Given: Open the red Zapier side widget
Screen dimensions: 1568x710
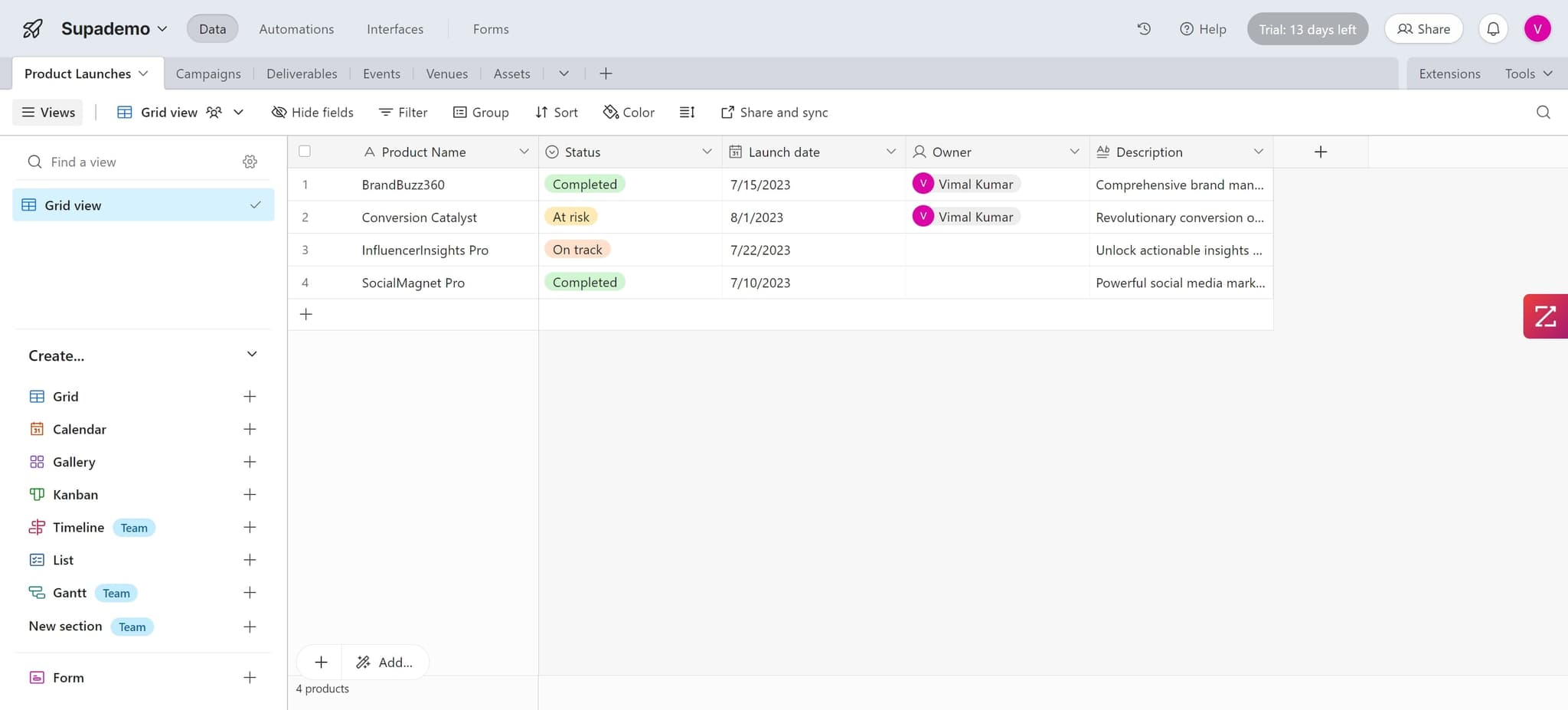Looking at the screenshot, I should pos(1545,316).
